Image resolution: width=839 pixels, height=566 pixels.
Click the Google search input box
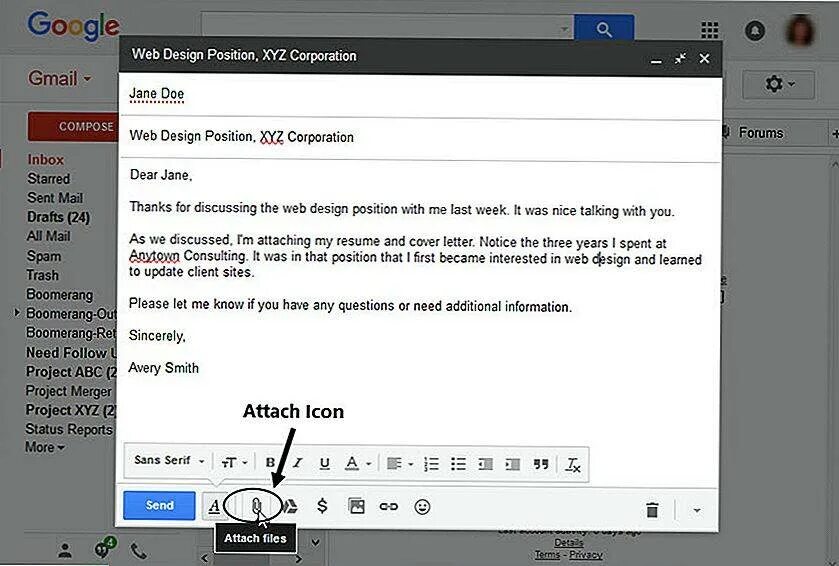coord(387,28)
